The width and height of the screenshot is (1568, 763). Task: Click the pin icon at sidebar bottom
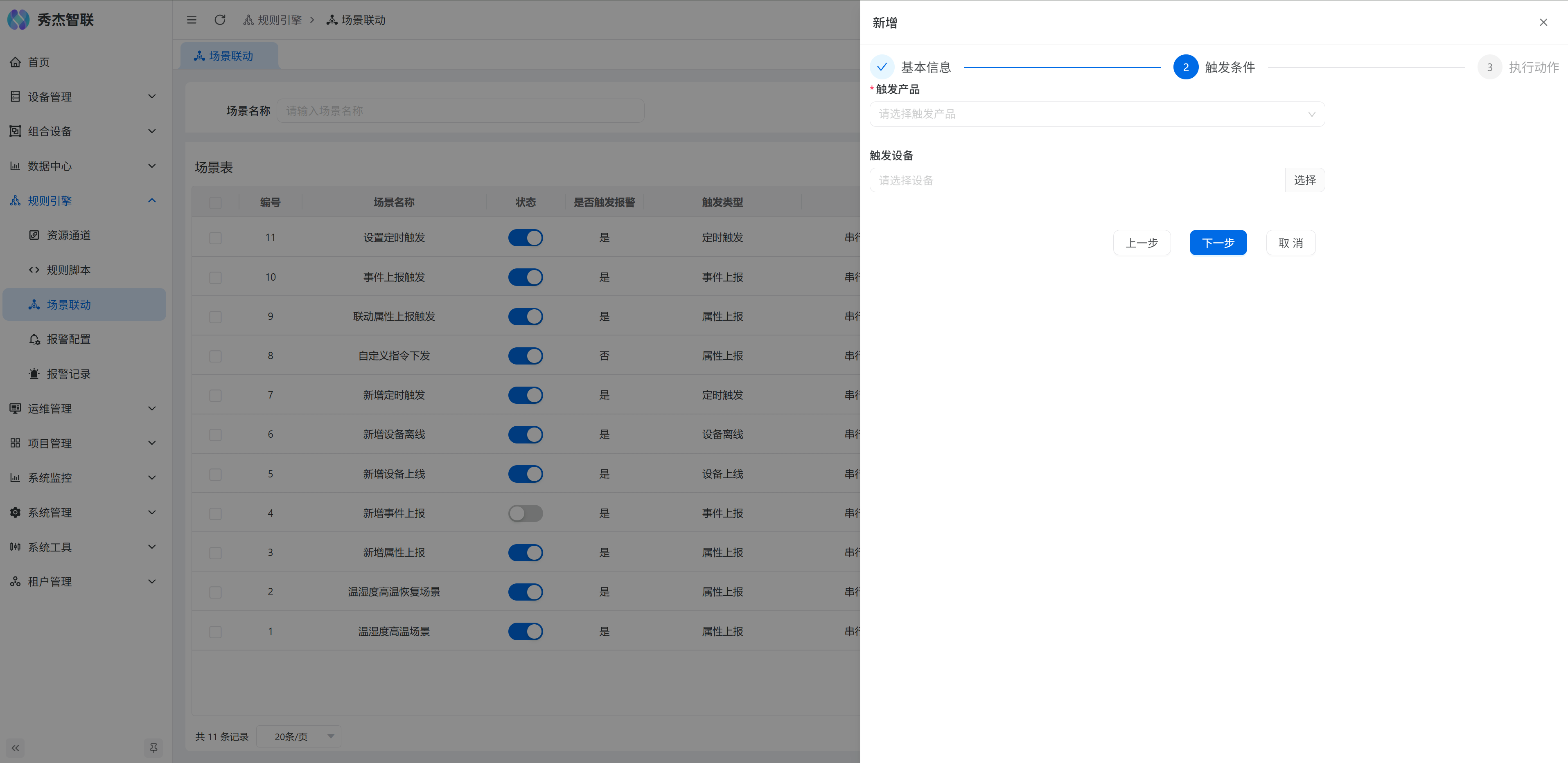point(153,748)
